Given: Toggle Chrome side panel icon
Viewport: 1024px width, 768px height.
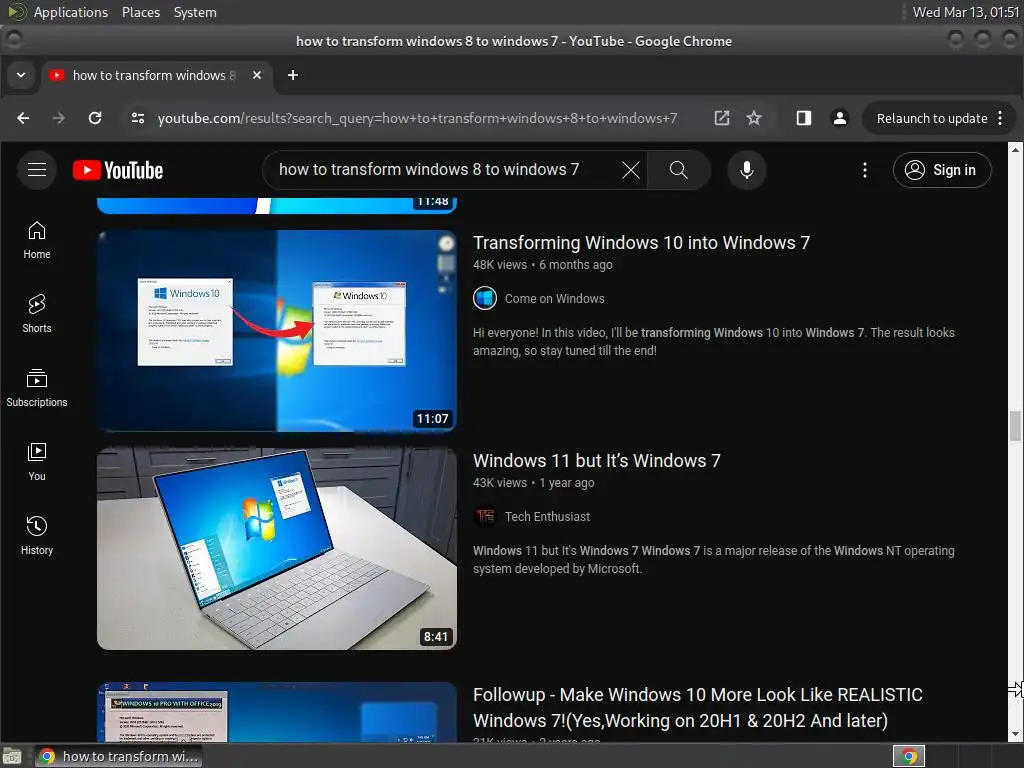Looking at the screenshot, I should (x=804, y=118).
